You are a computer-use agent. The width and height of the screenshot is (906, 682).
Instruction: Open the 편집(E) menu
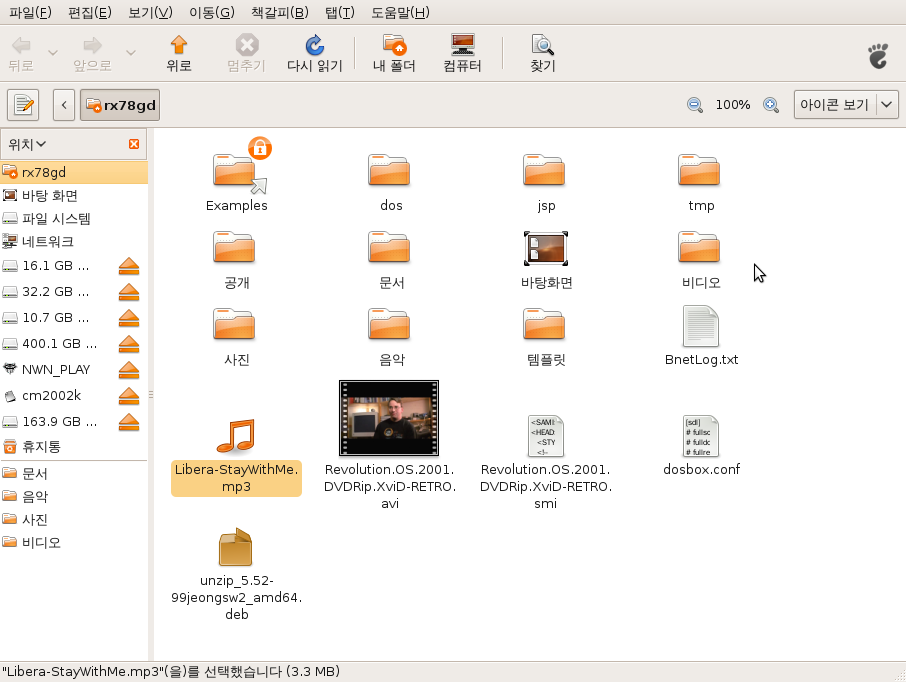pyautogui.click(x=90, y=12)
